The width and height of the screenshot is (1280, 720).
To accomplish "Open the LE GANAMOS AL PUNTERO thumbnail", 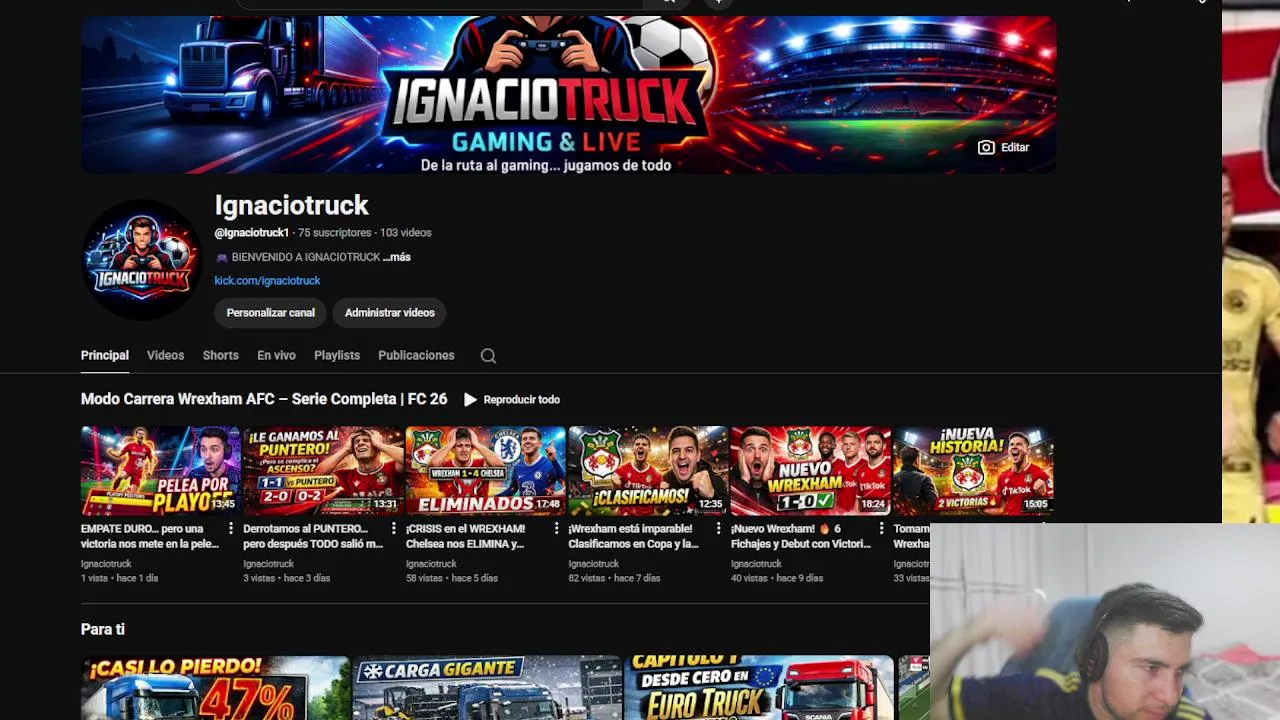I will (323, 471).
